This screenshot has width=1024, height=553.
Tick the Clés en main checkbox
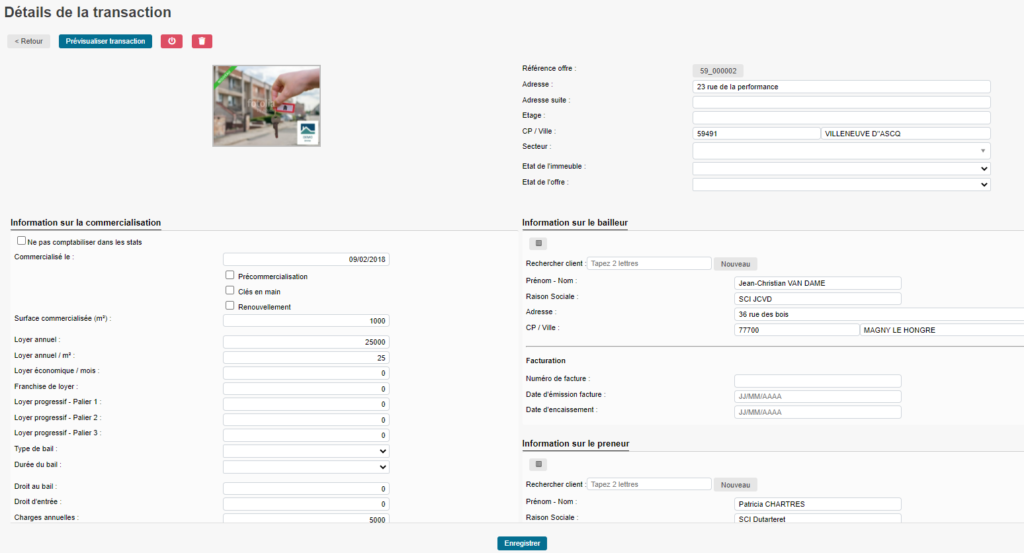tap(230, 290)
